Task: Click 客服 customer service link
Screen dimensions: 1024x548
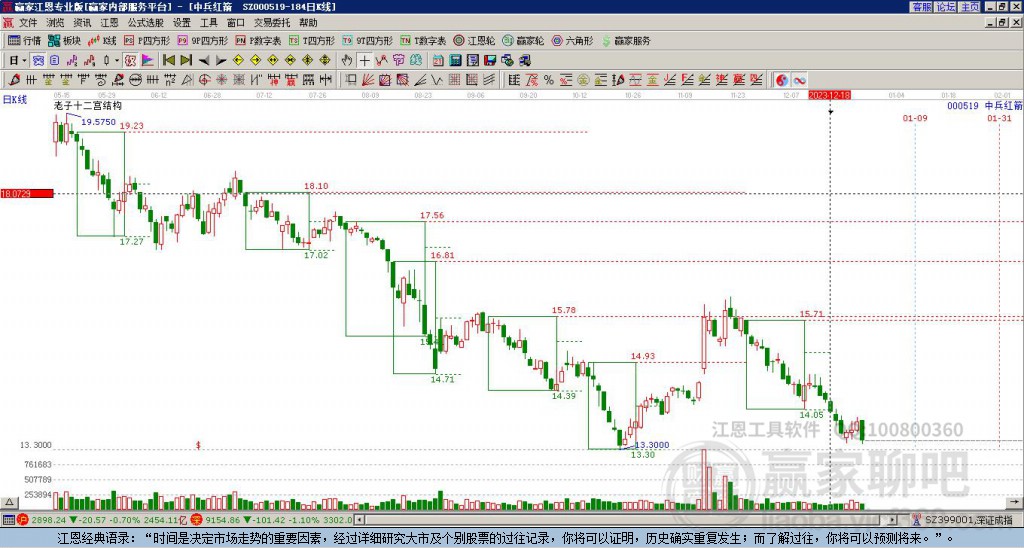Action: click(x=922, y=7)
